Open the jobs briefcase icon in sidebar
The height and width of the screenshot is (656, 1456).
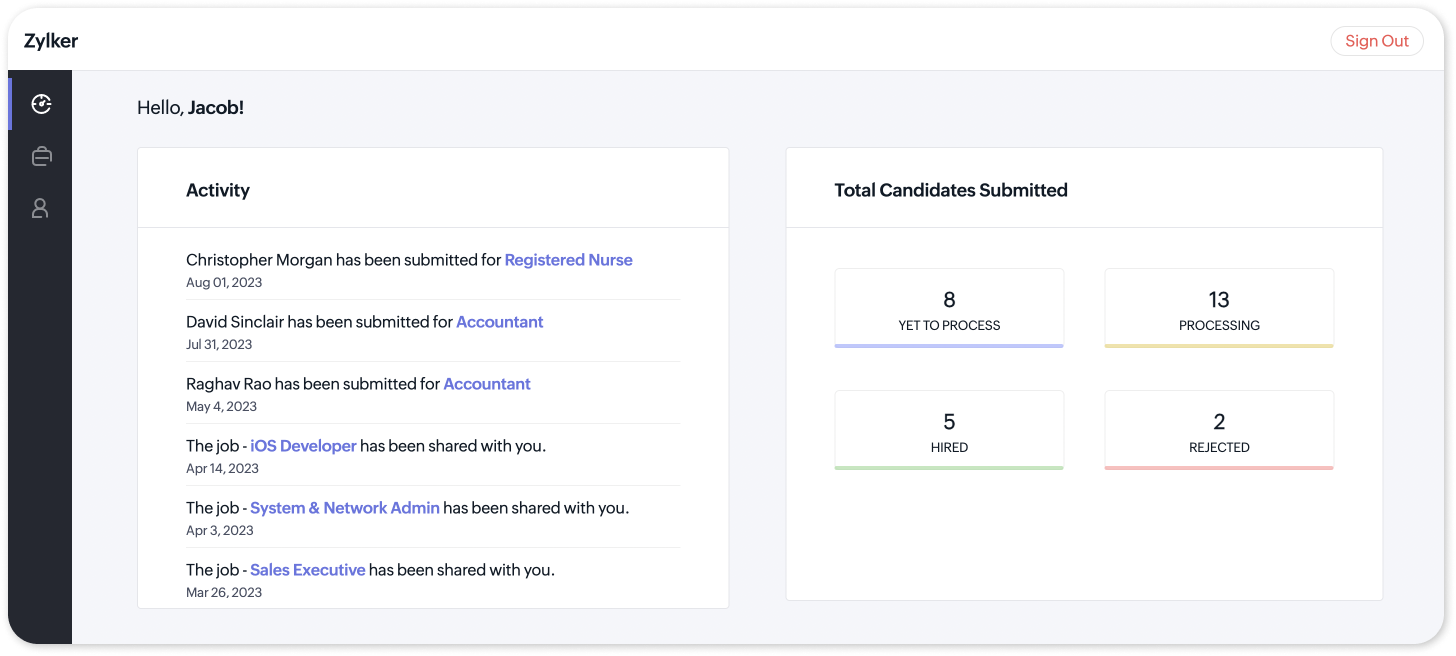(41, 156)
